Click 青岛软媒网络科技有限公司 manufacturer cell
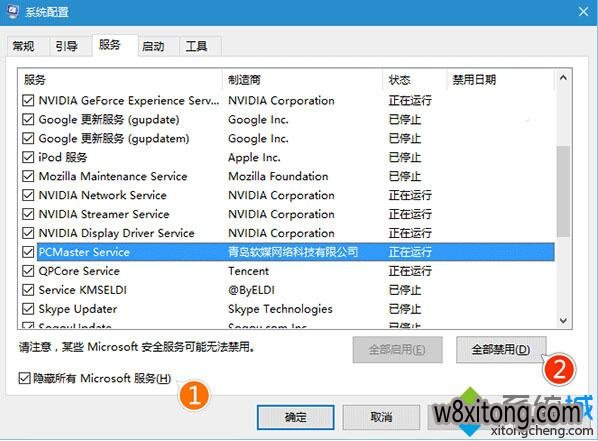The width and height of the screenshot is (598, 441). [293, 252]
